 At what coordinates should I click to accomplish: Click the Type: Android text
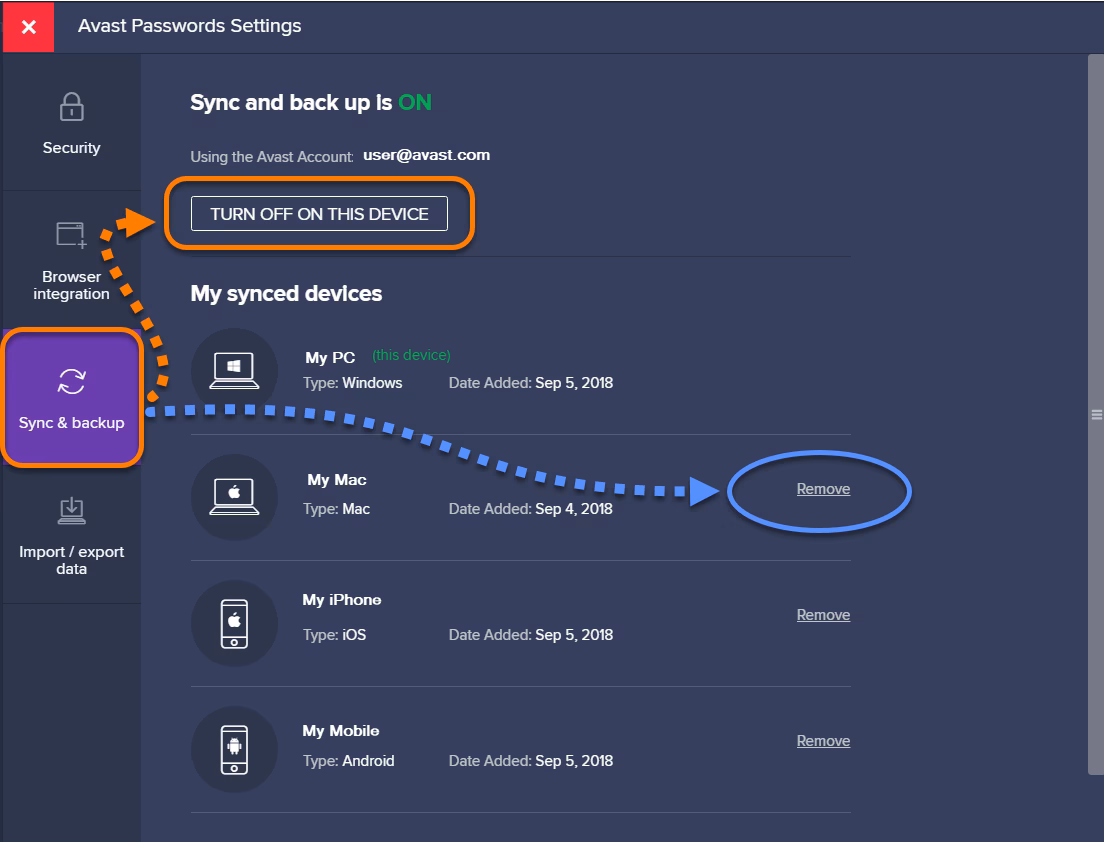point(349,761)
